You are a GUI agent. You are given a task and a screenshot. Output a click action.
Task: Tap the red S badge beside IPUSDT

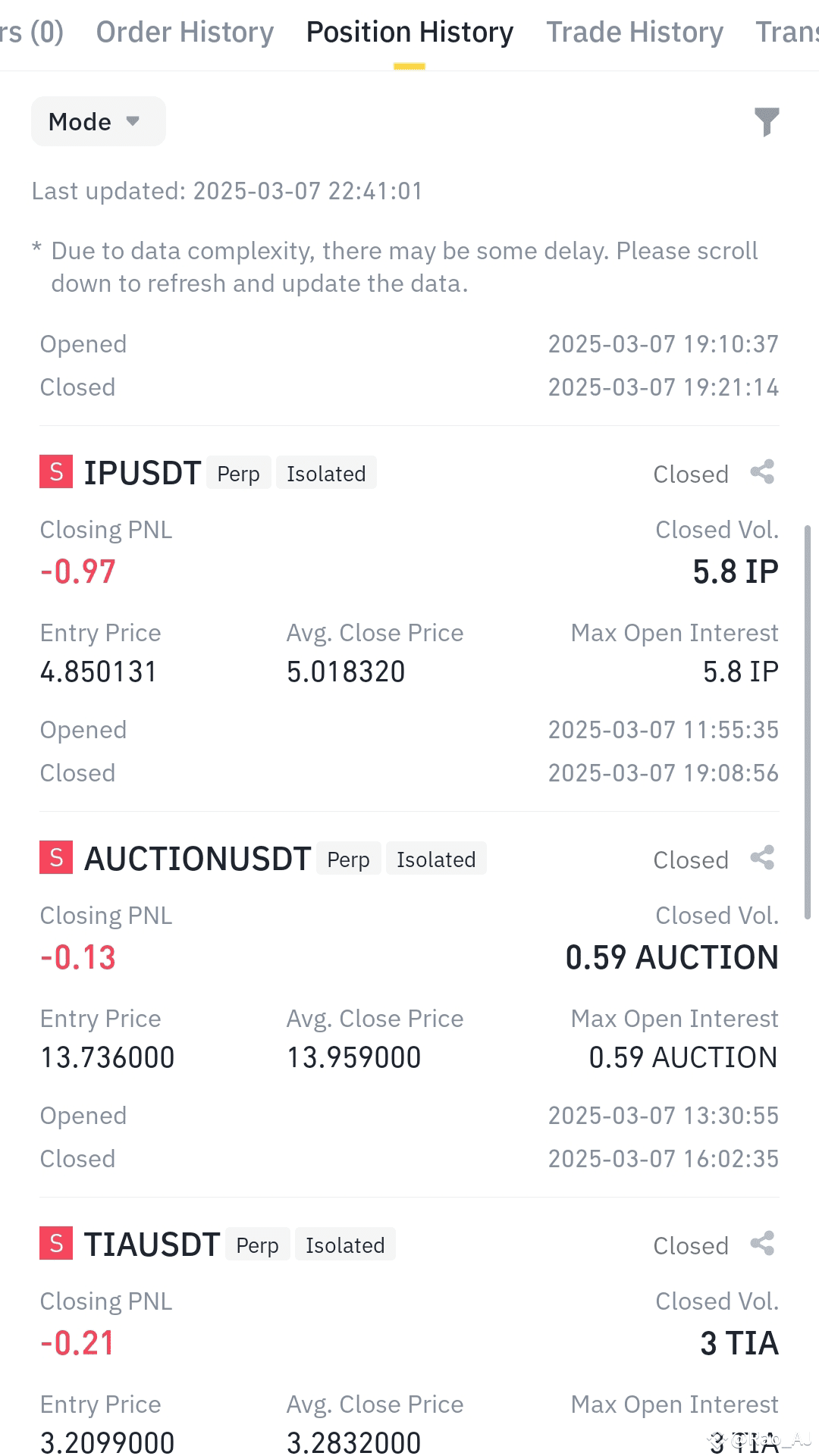coord(56,471)
